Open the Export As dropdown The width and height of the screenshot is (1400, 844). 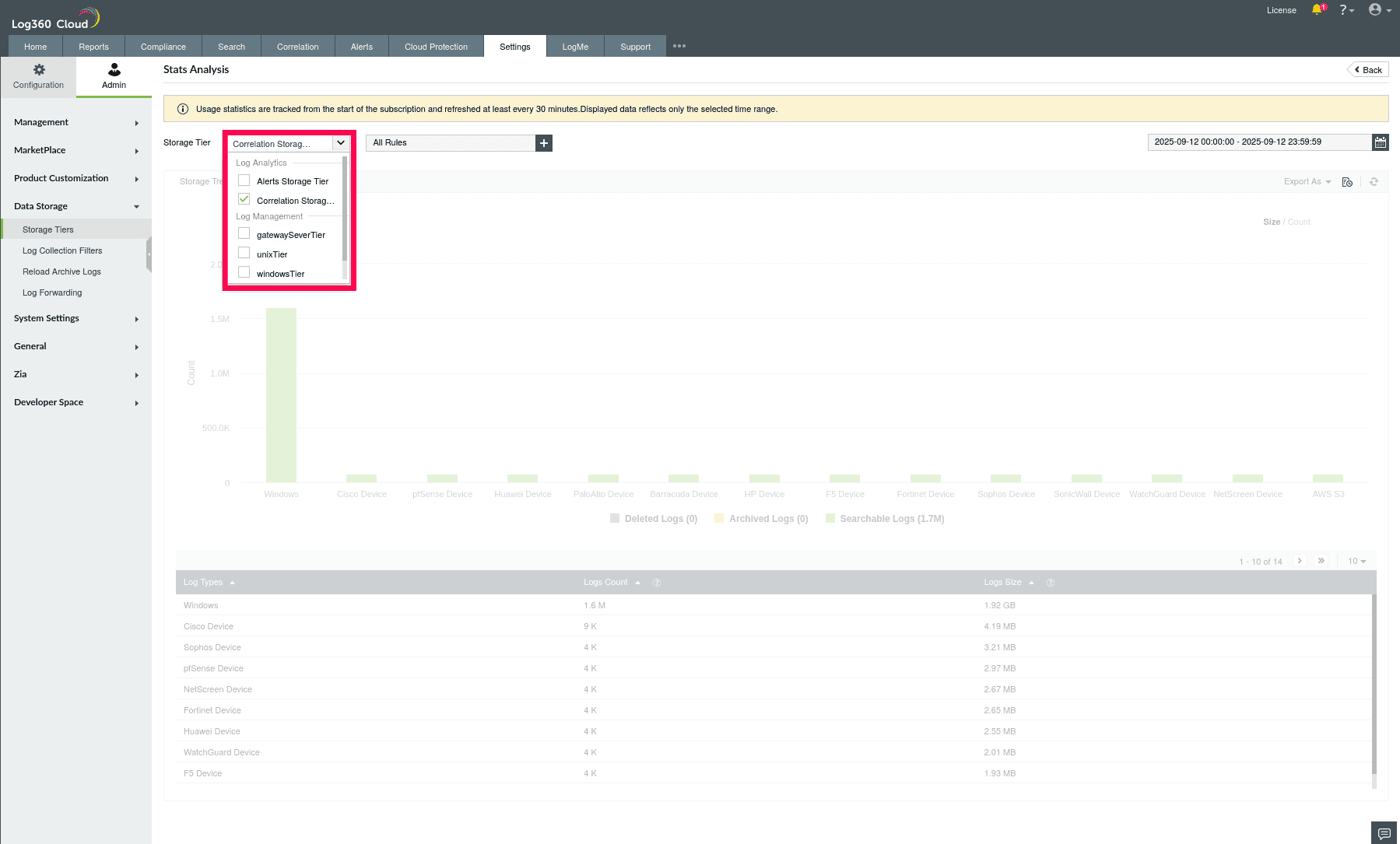click(x=1307, y=182)
